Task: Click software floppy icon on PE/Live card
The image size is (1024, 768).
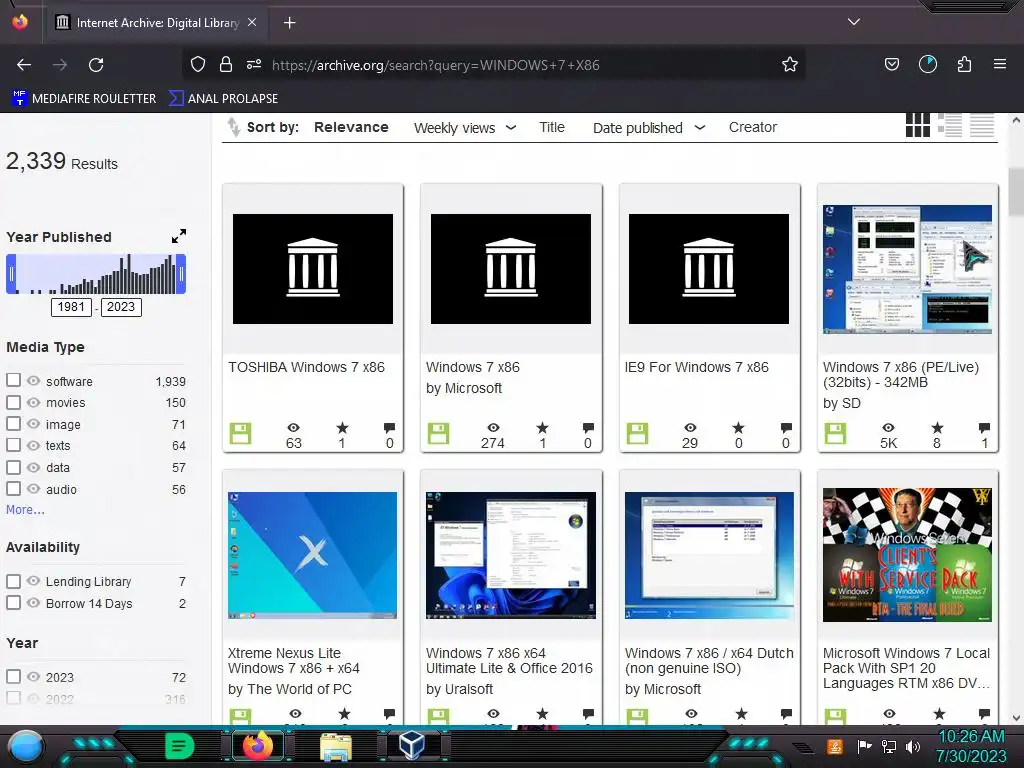Action: pyautogui.click(x=835, y=433)
